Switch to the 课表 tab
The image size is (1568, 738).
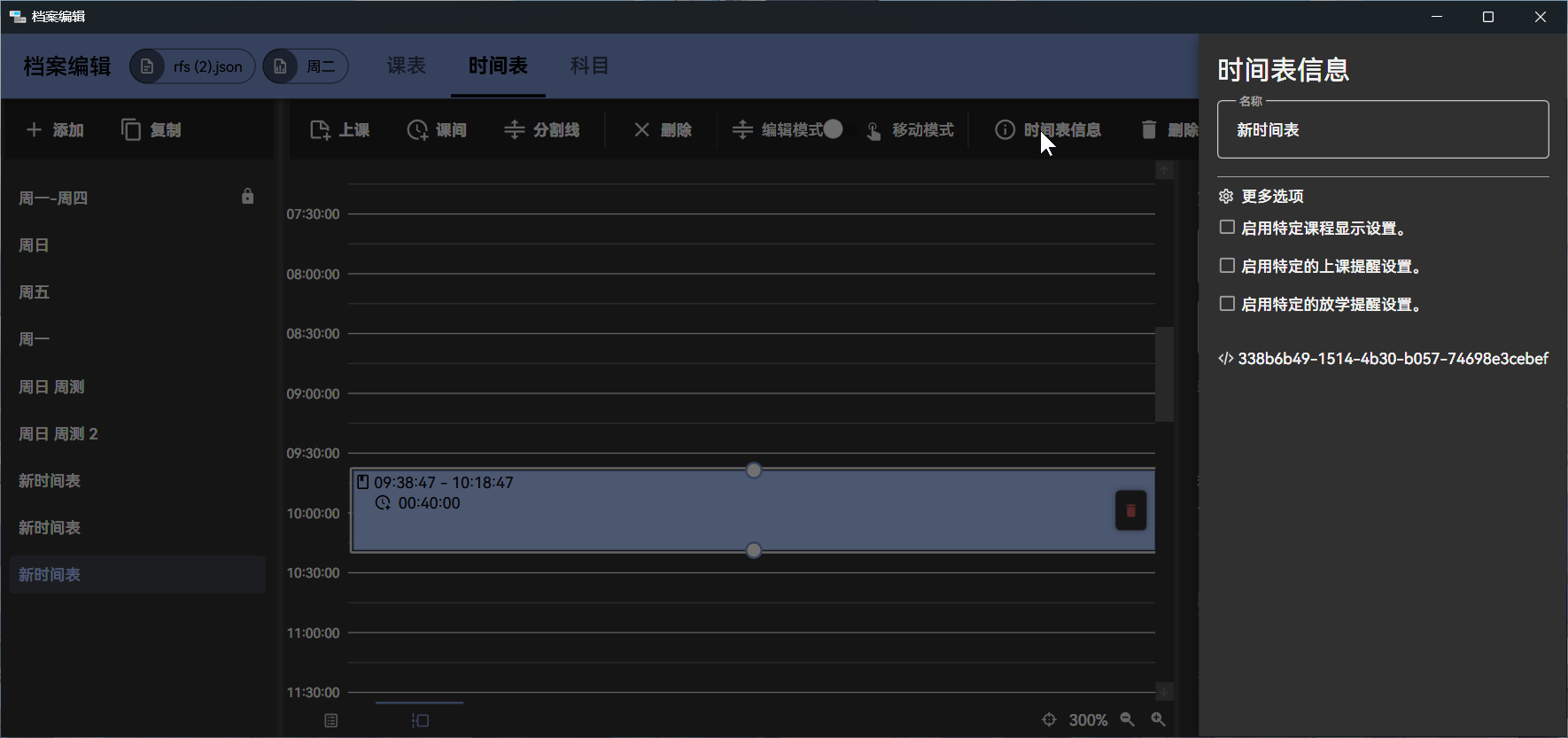pos(407,66)
